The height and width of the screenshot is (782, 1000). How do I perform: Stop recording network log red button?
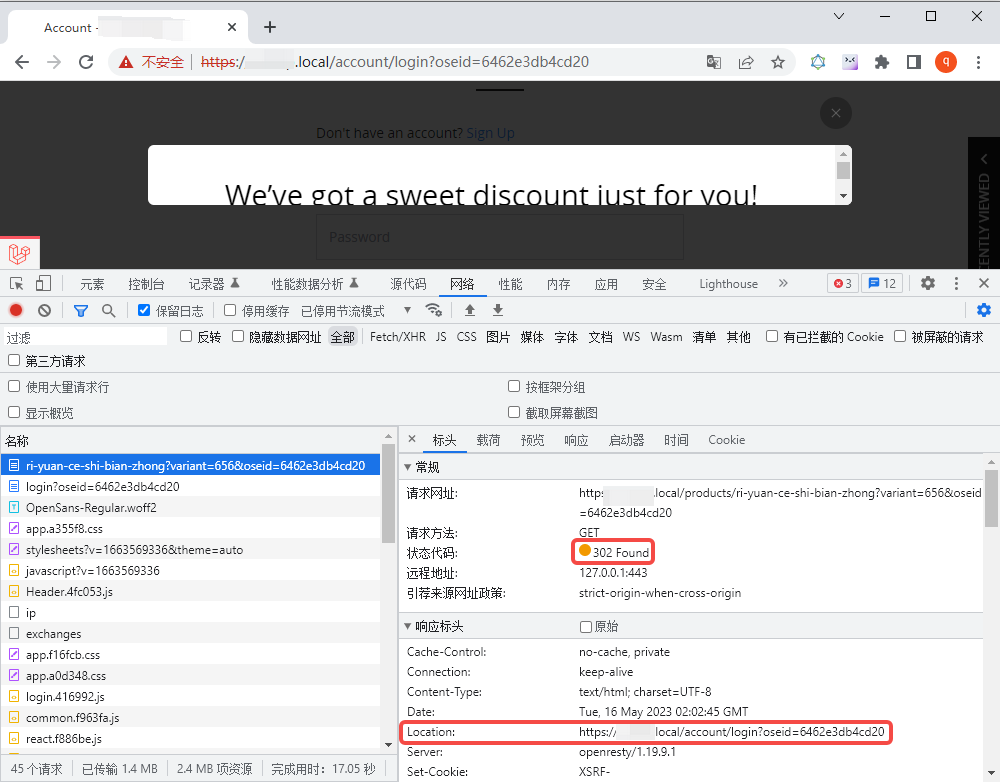click(16, 311)
